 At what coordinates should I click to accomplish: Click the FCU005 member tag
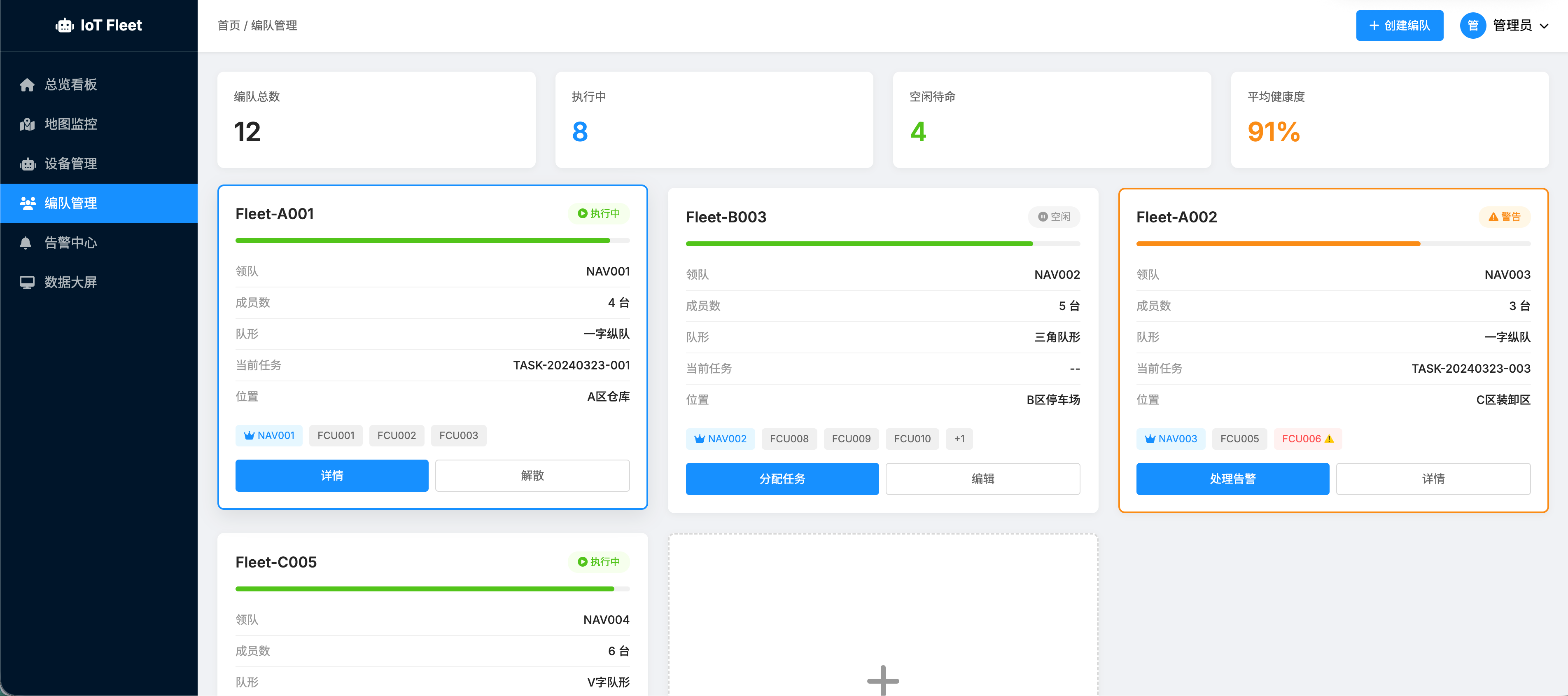tap(1240, 439)
